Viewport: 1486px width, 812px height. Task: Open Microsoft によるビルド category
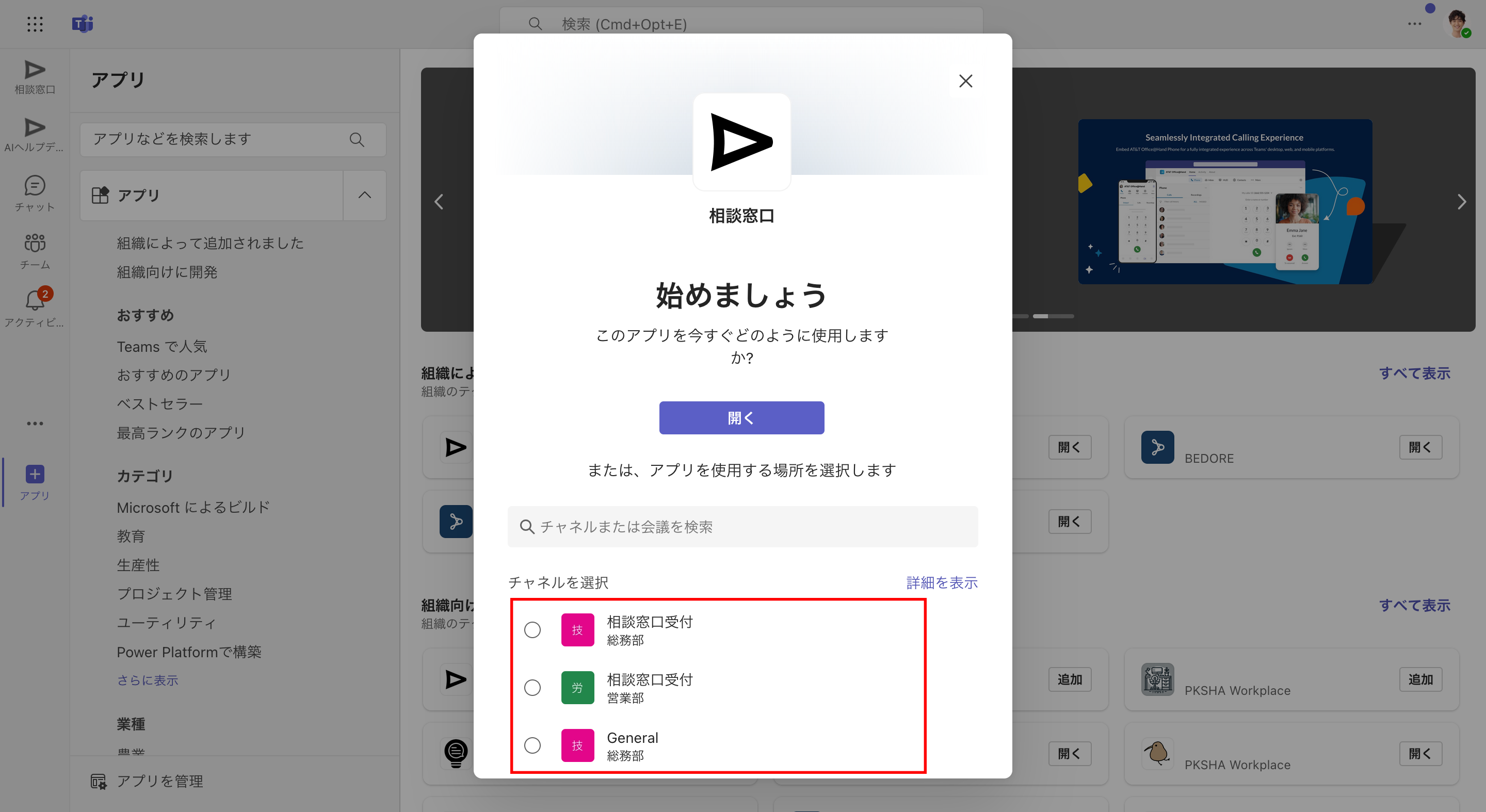[193, 508]
